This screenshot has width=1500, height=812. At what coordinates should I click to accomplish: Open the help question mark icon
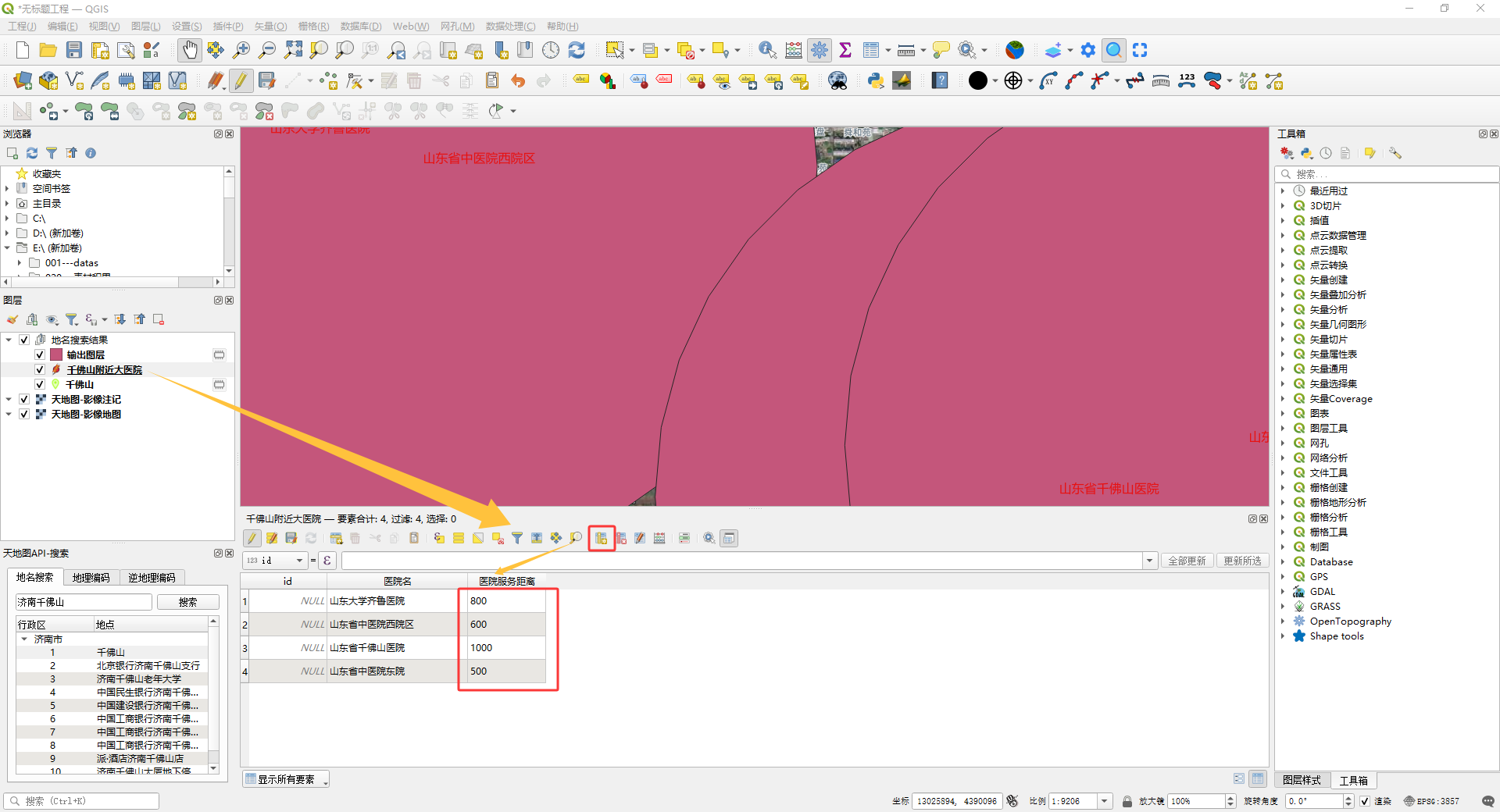click(x=940, y=80)
